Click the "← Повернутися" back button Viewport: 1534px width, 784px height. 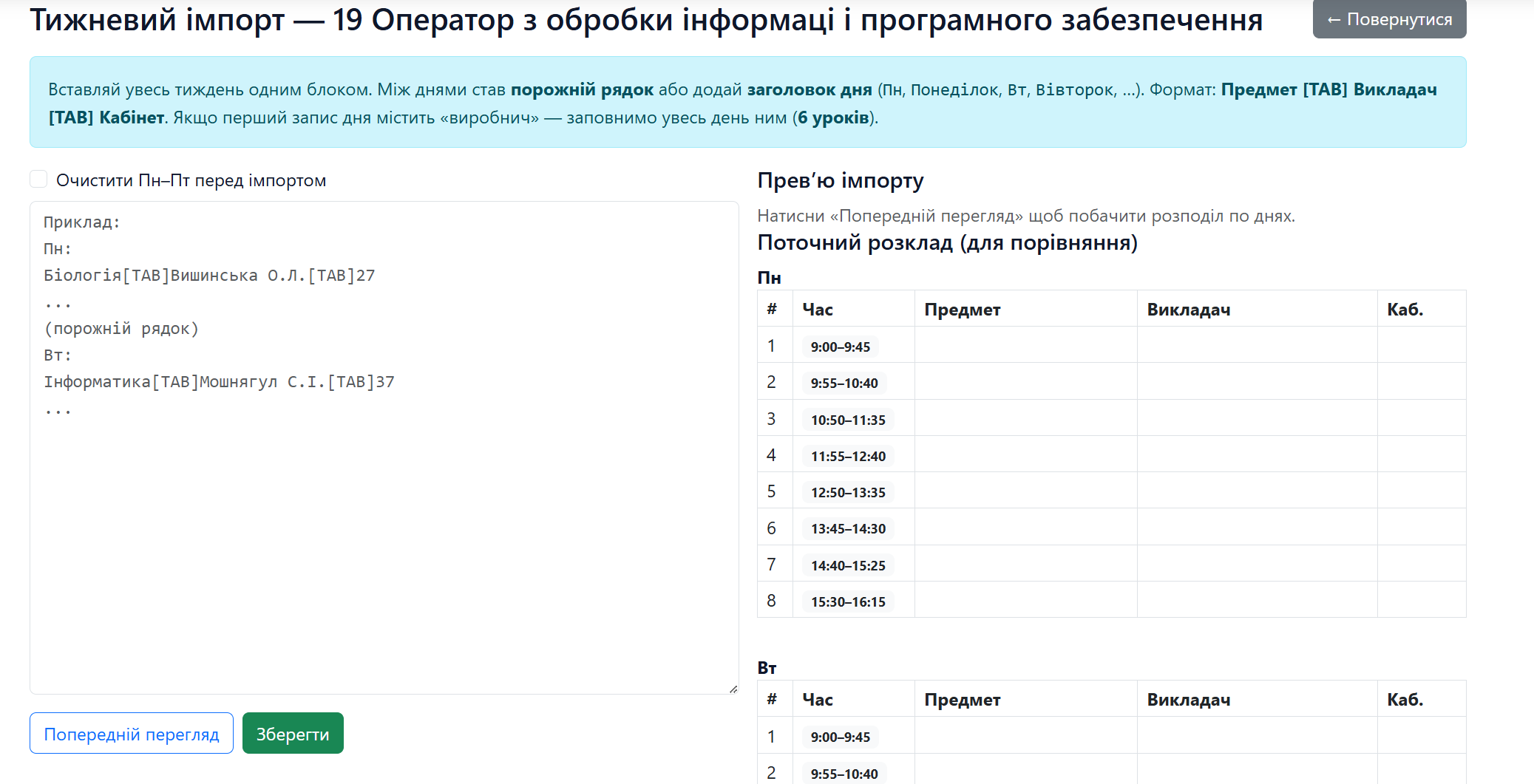(x=1388, y=19)
